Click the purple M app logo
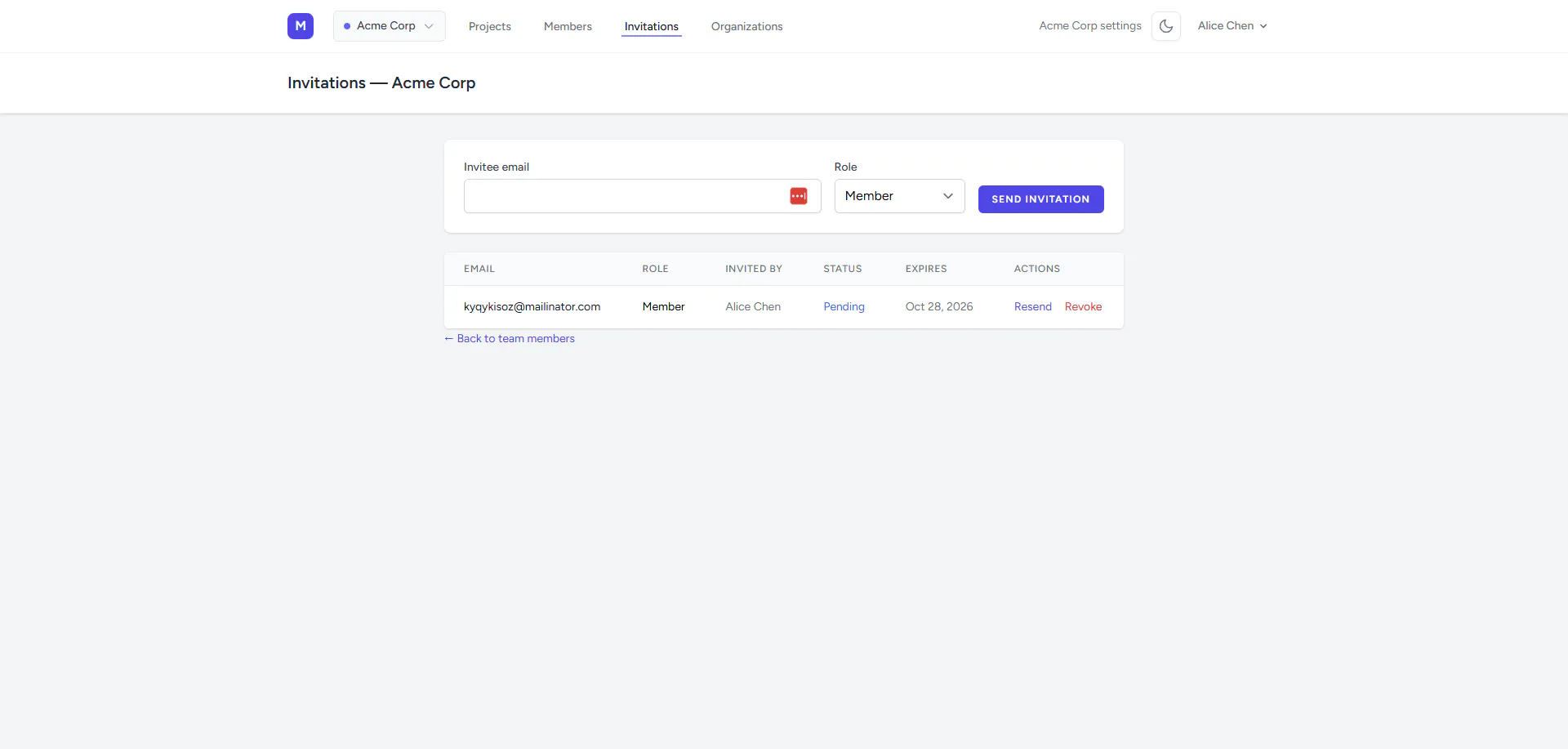Screen dimensions: 1568x749 coord(301,26)
